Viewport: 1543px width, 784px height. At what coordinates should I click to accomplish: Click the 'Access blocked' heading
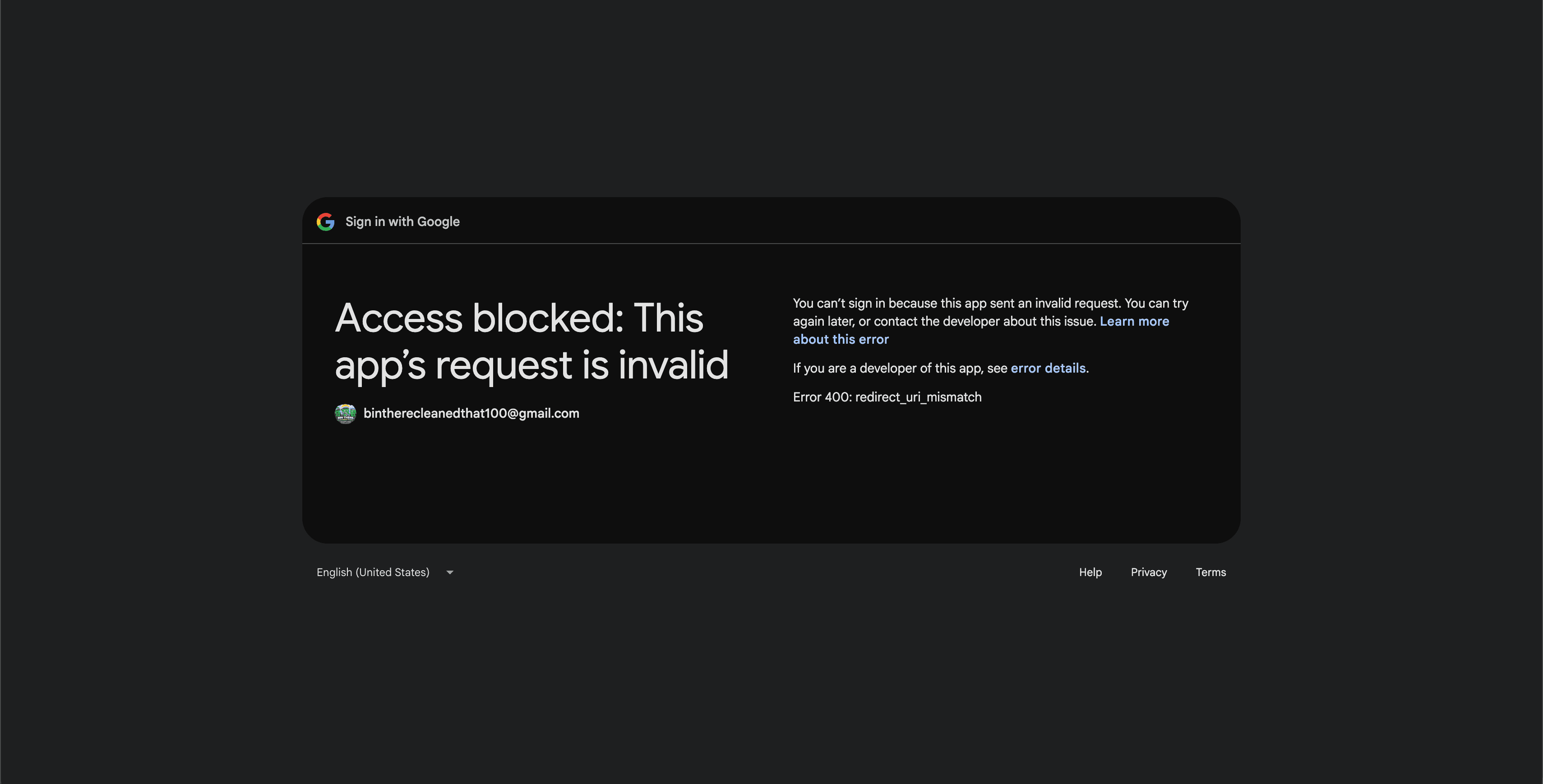(x=532, y=341)
